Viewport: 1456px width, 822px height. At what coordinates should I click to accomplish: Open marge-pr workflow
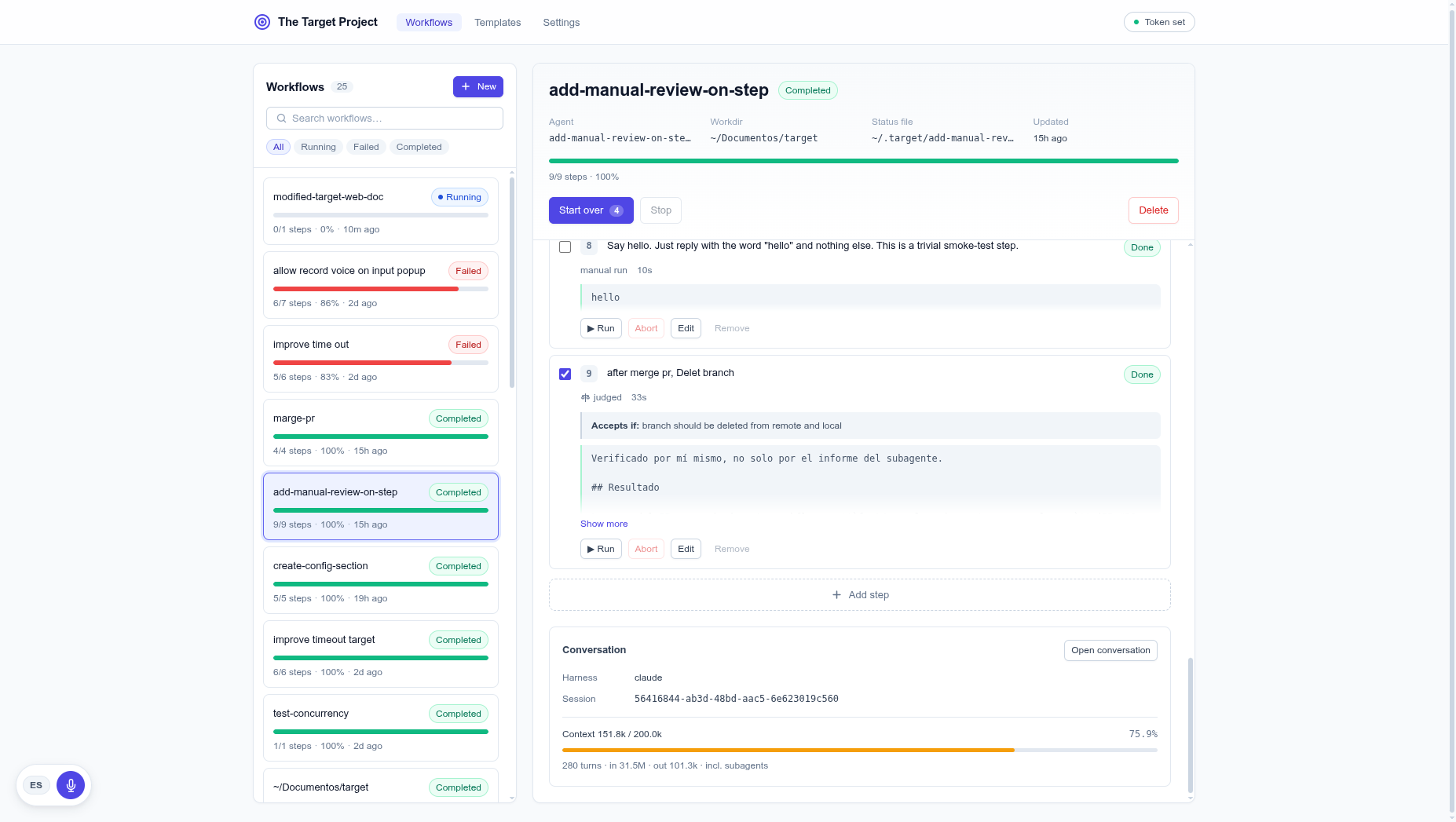381,433
